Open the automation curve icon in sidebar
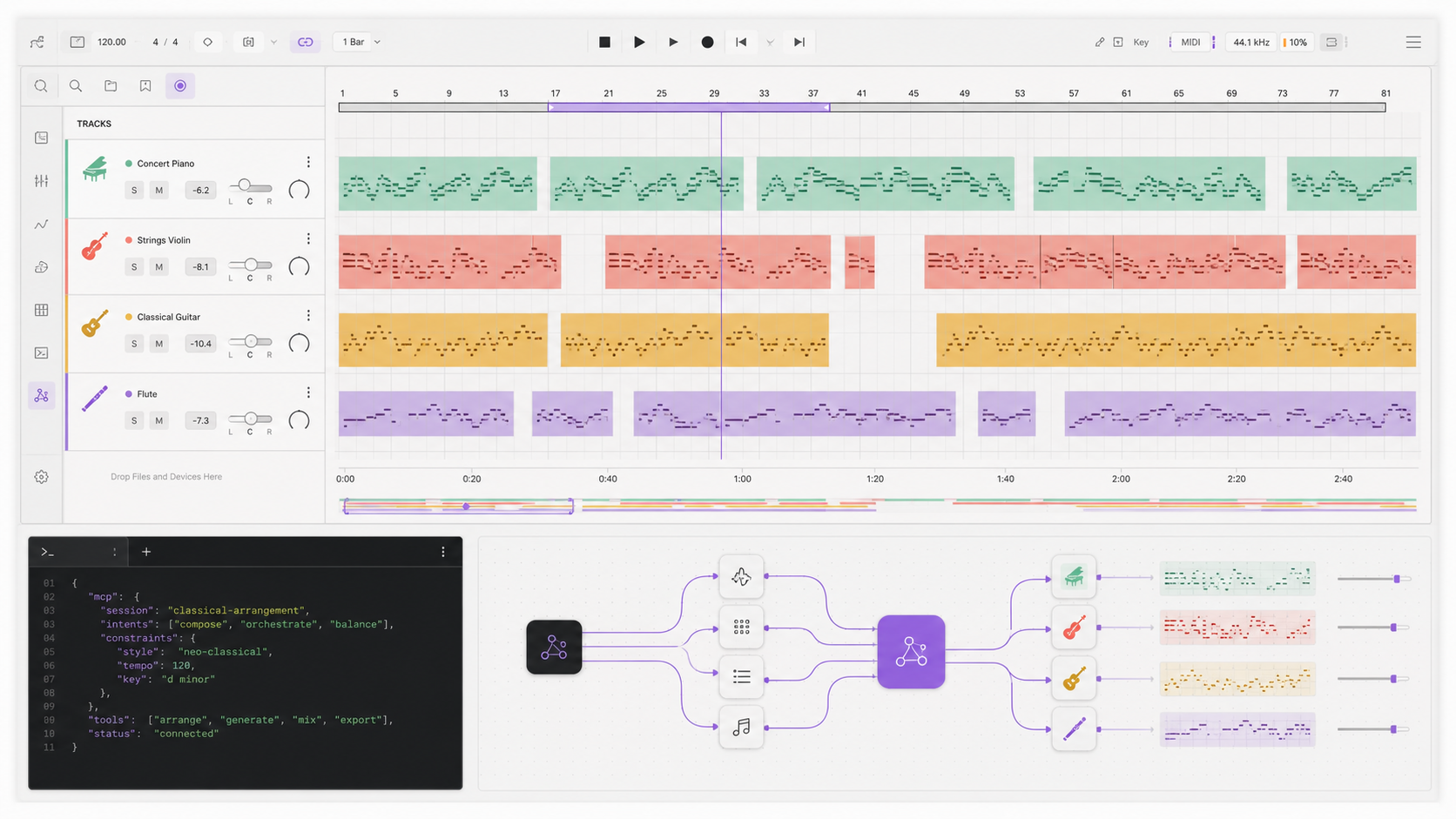Viewport: 1456px width, 819px height. coord(41,225)
